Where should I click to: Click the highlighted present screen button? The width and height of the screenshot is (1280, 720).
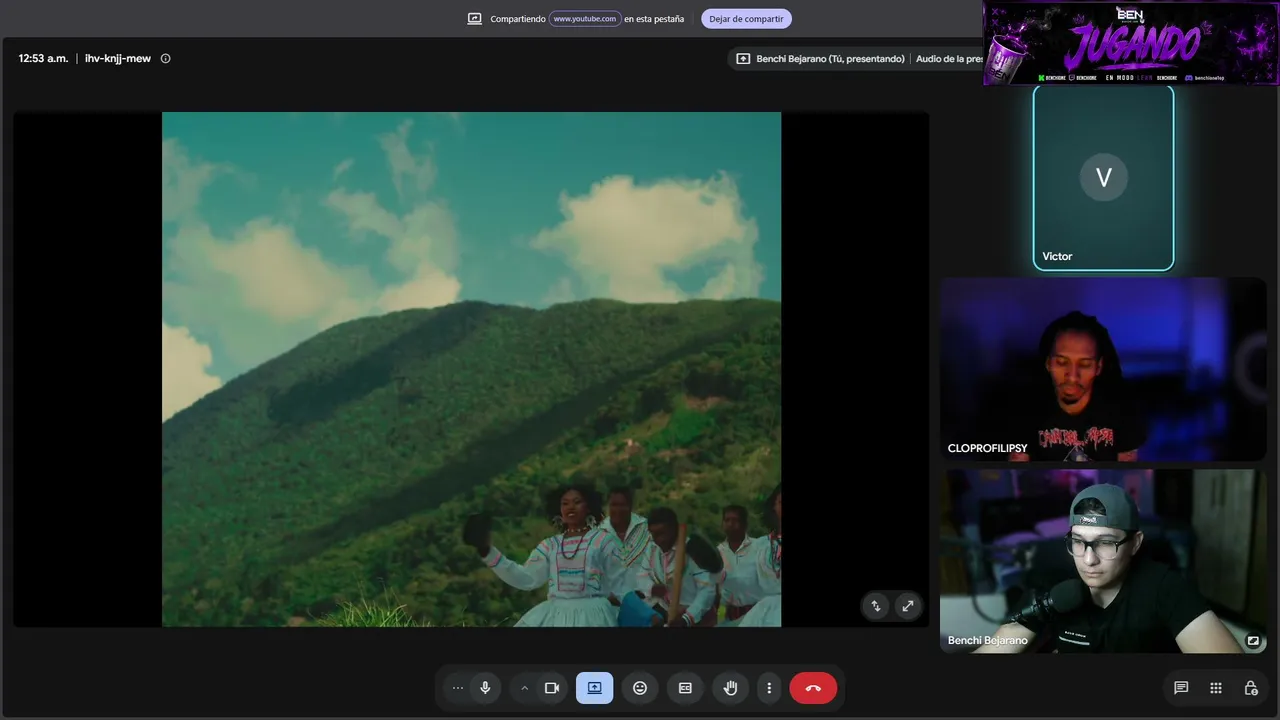(x=595, y=688)
